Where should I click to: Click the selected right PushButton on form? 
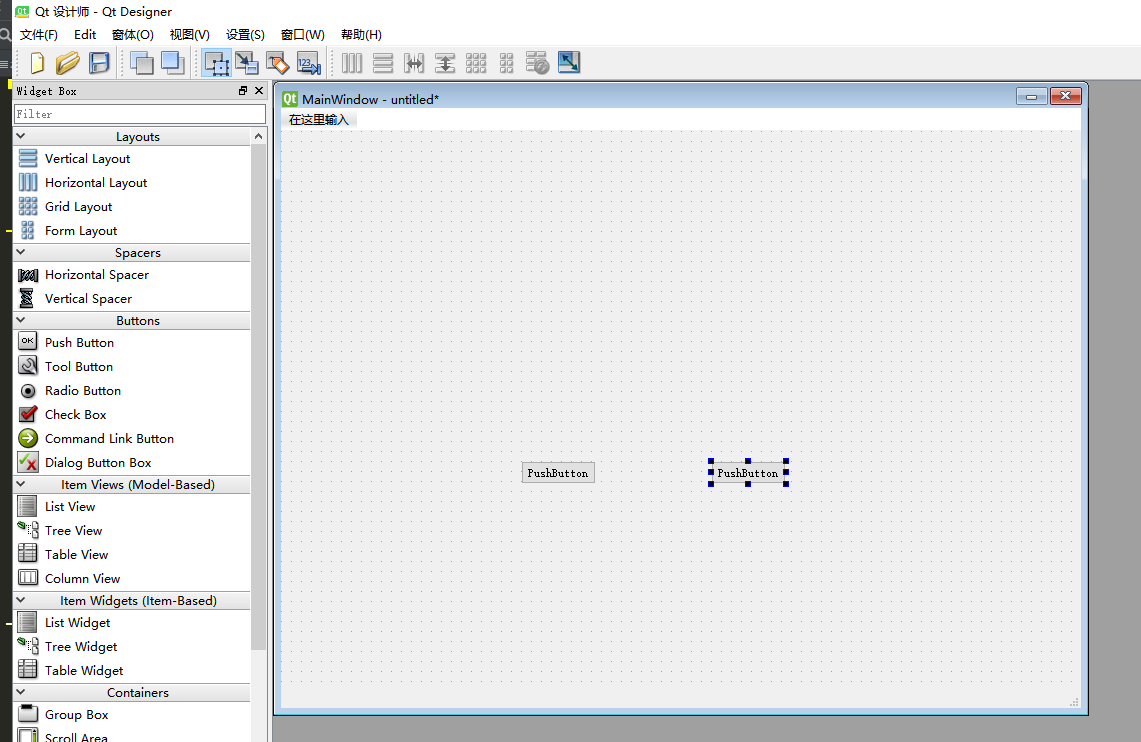coord(748,473)
